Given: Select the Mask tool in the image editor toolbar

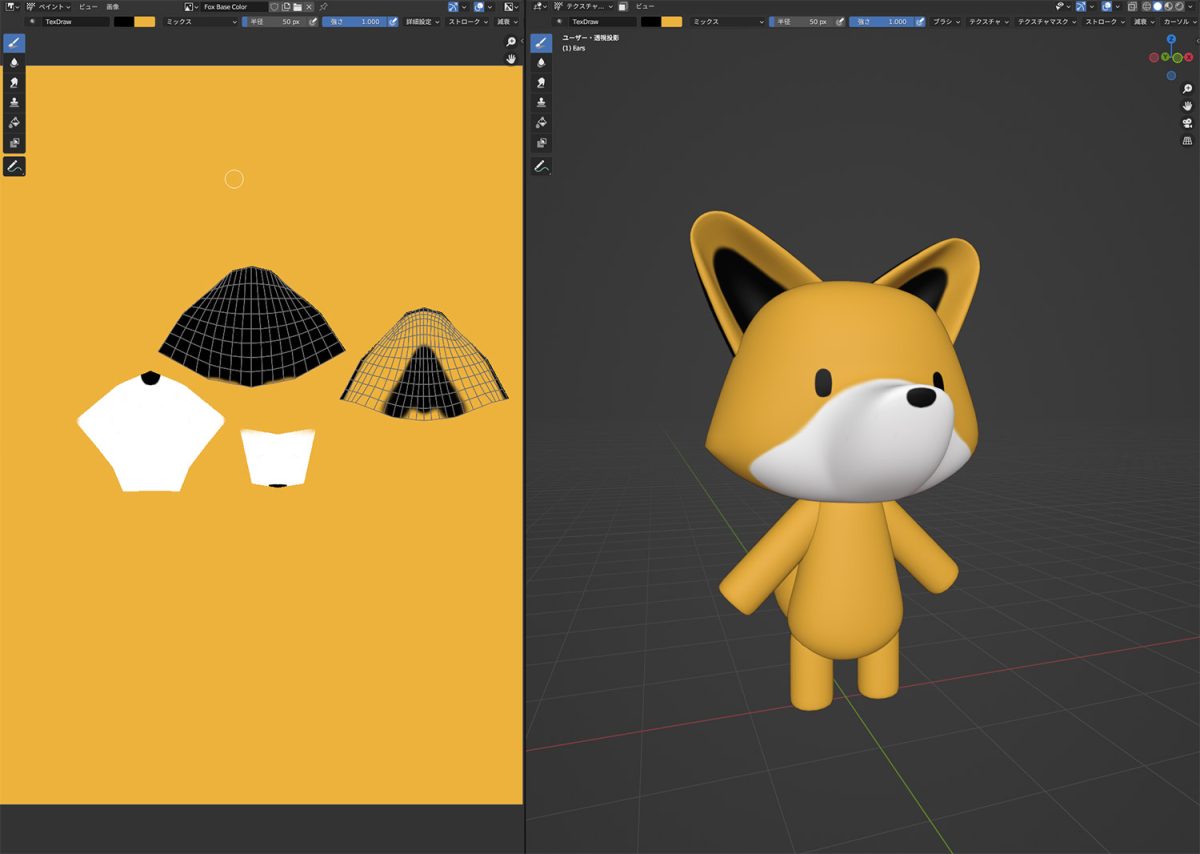Looking at the screenshot, I should pos(13,141).
